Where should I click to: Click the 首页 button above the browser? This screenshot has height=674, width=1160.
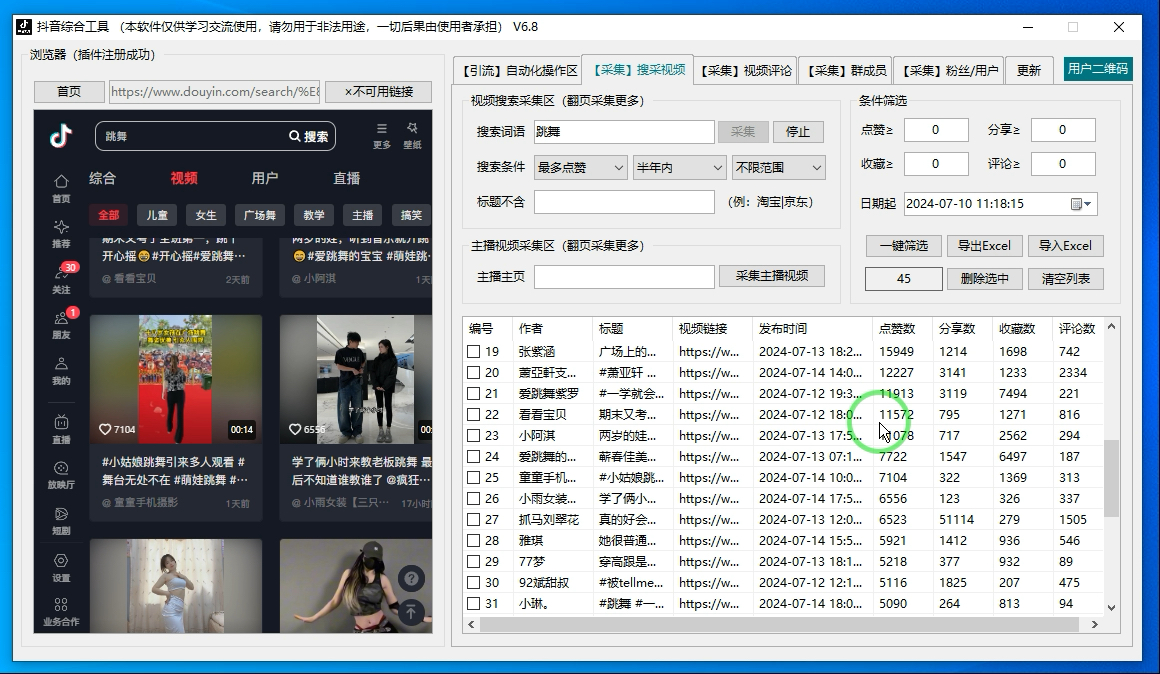click(x=69, y=92)
